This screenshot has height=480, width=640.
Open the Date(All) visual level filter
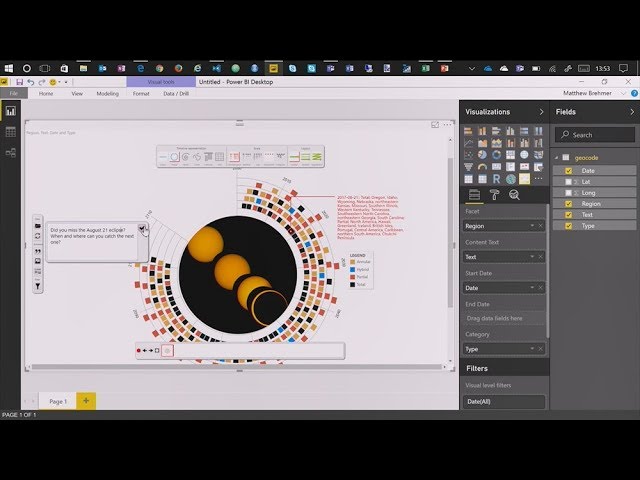pyautogui.click(x=504, y=402)
